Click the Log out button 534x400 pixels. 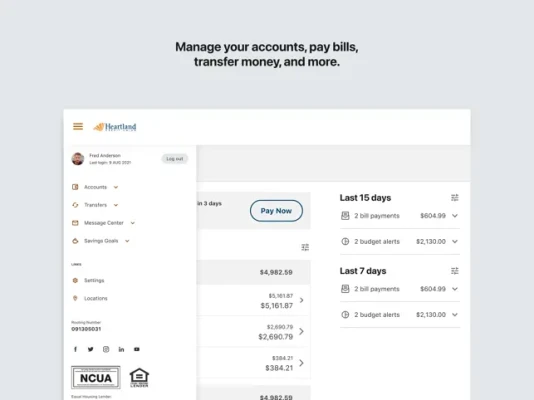175,159
